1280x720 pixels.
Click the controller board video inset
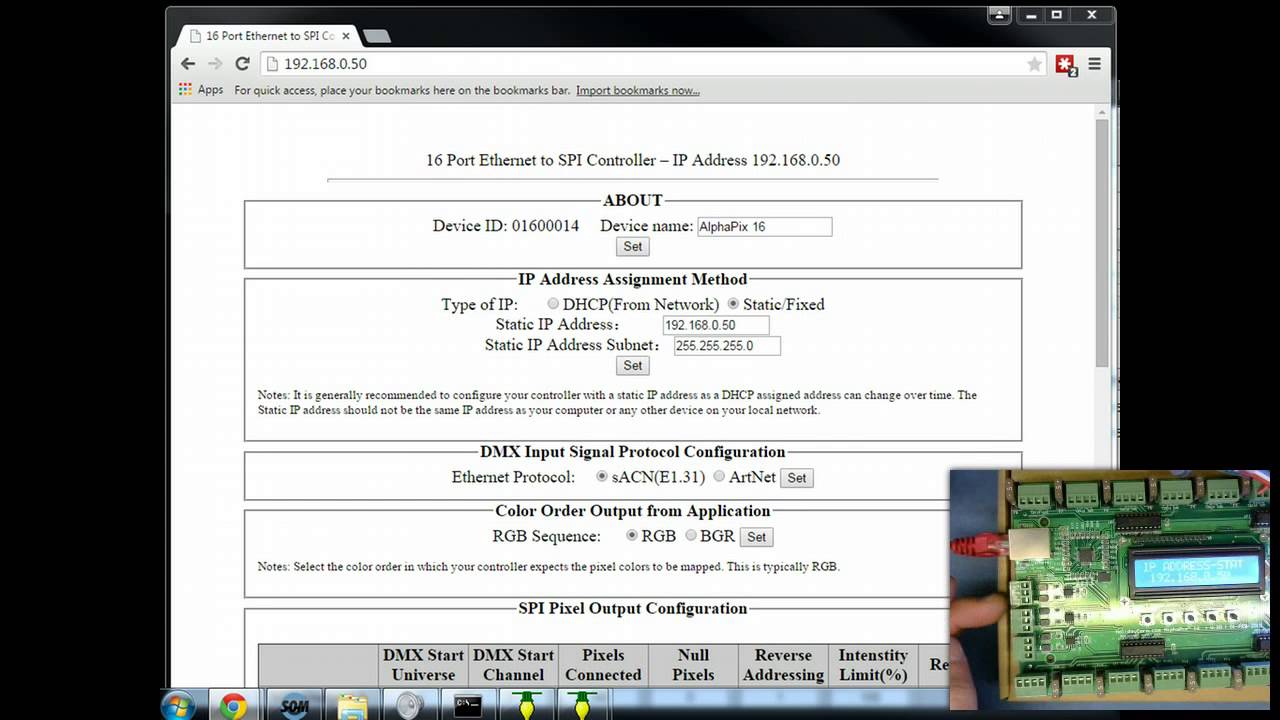pos(1108,590)
